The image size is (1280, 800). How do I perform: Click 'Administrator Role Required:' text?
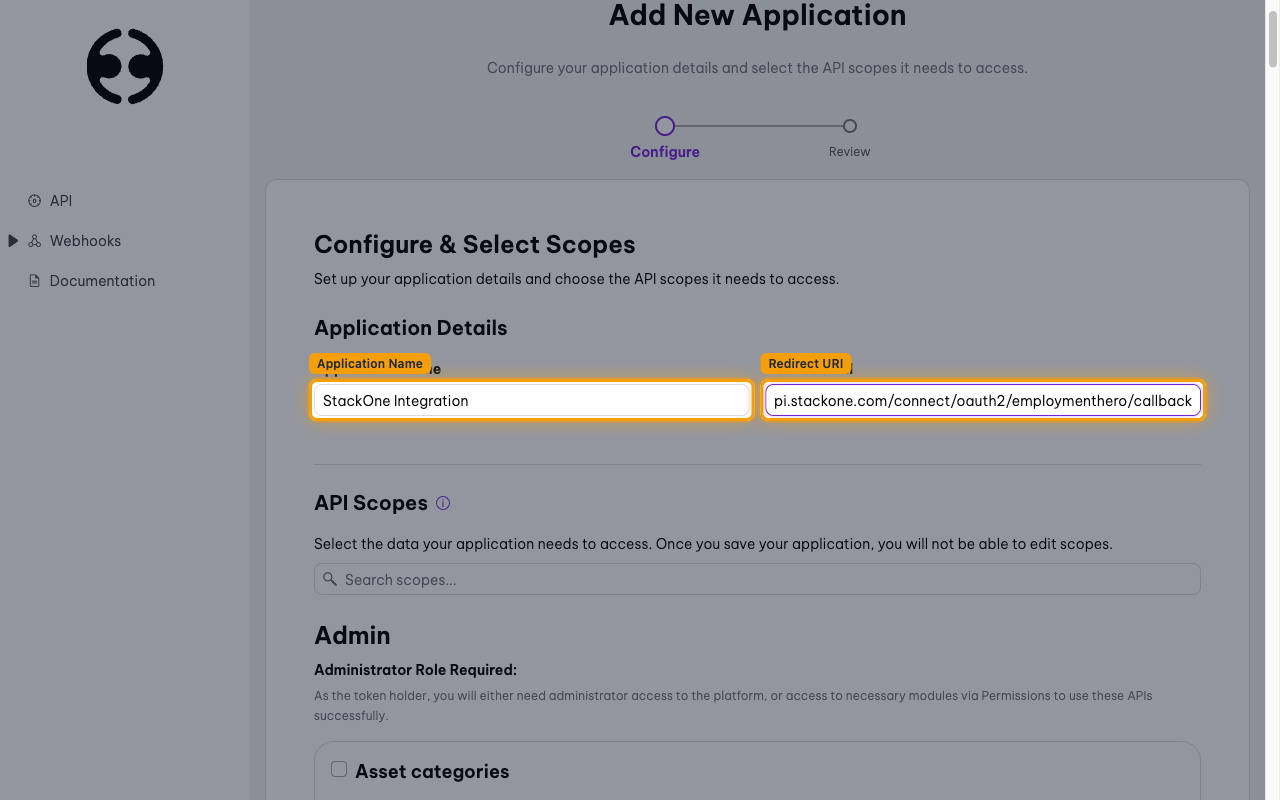[x=415, y=670]
